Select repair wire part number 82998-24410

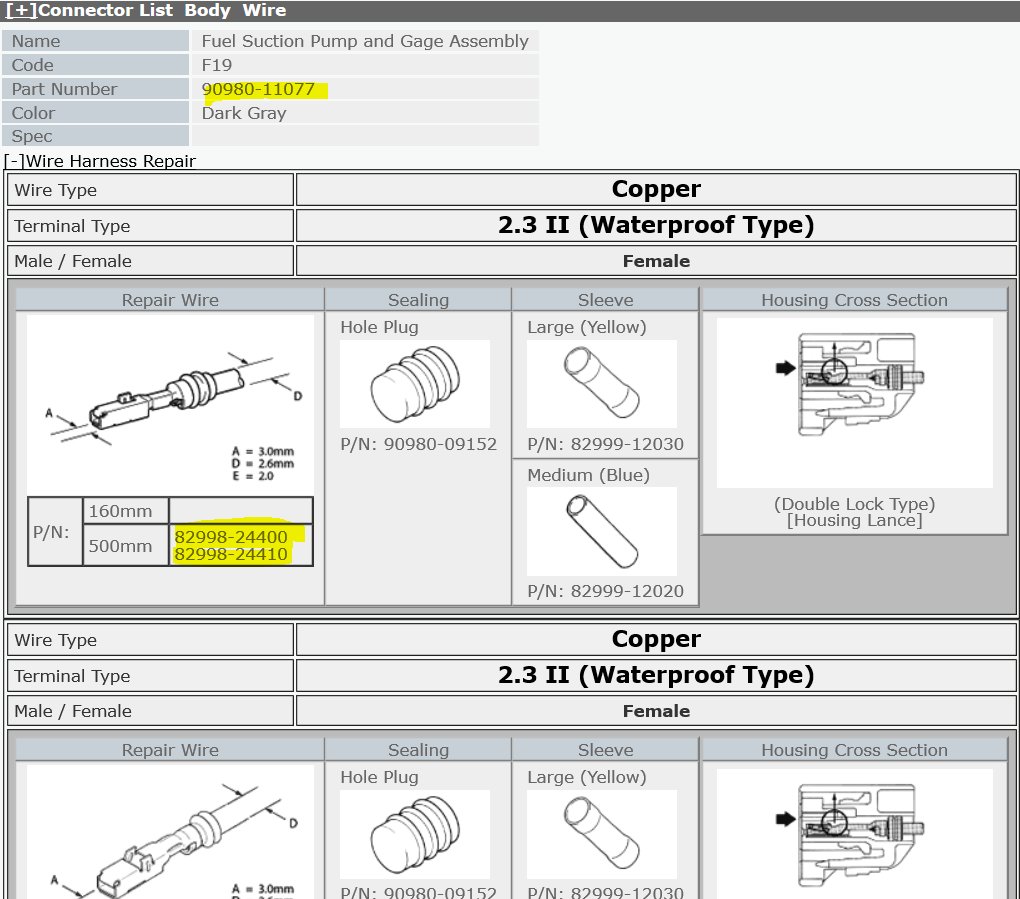(231, 554)
